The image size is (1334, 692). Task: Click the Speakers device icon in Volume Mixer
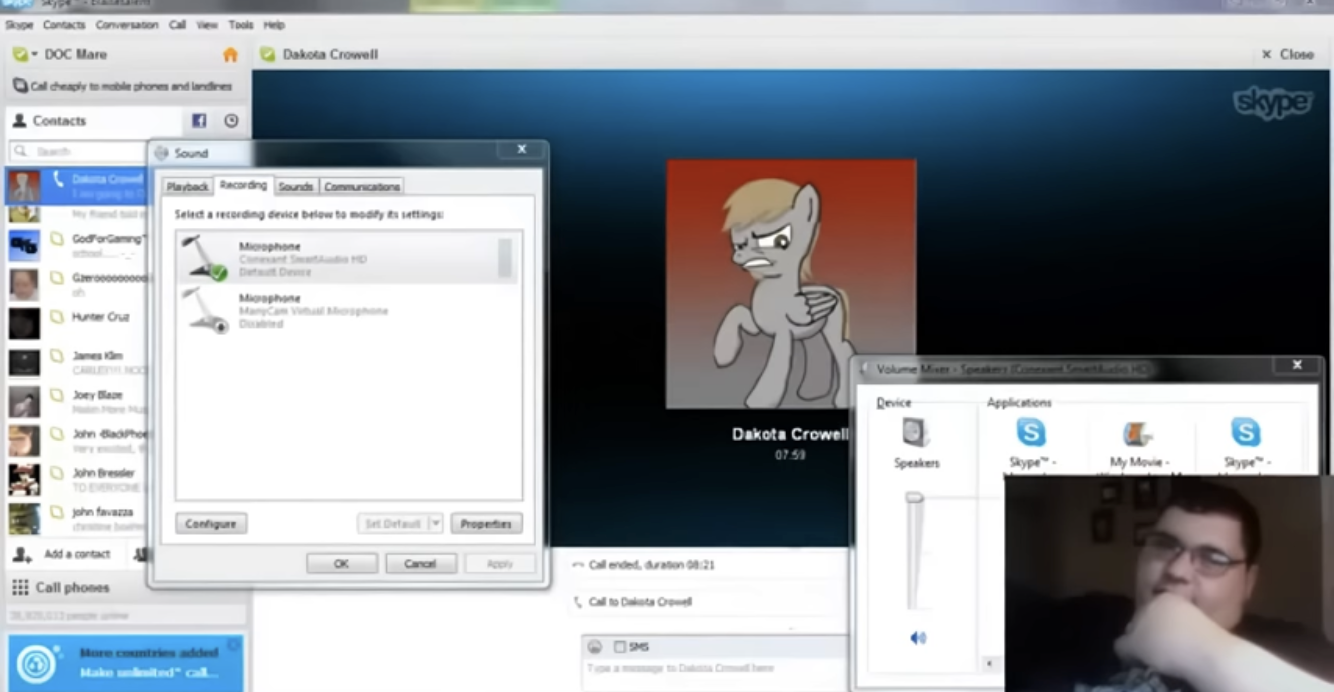click(916, 433)
